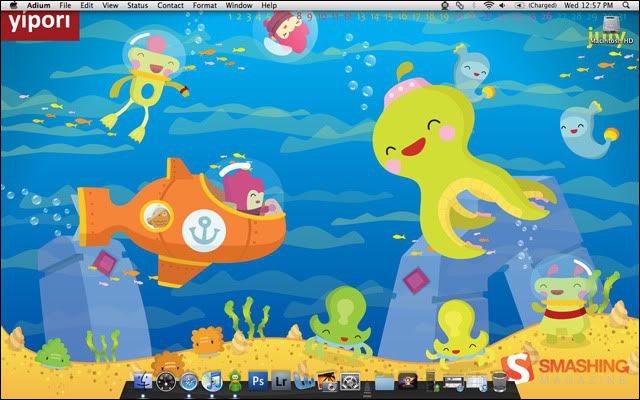640x400 pixels.
Task: Open Spotlight search magnifier
Action: tap(626, 5)
